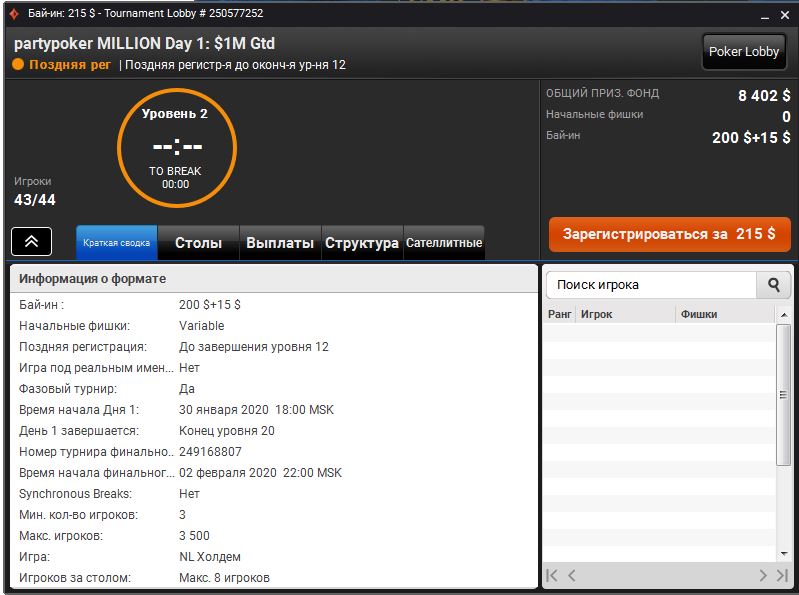
Task: Click scroll up arrow in player list
Action: pyautogui.click(x=784, y=315)
